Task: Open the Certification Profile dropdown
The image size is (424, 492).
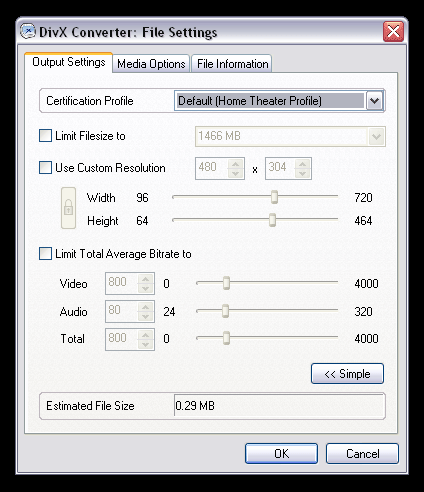Action: coord(375,100)
